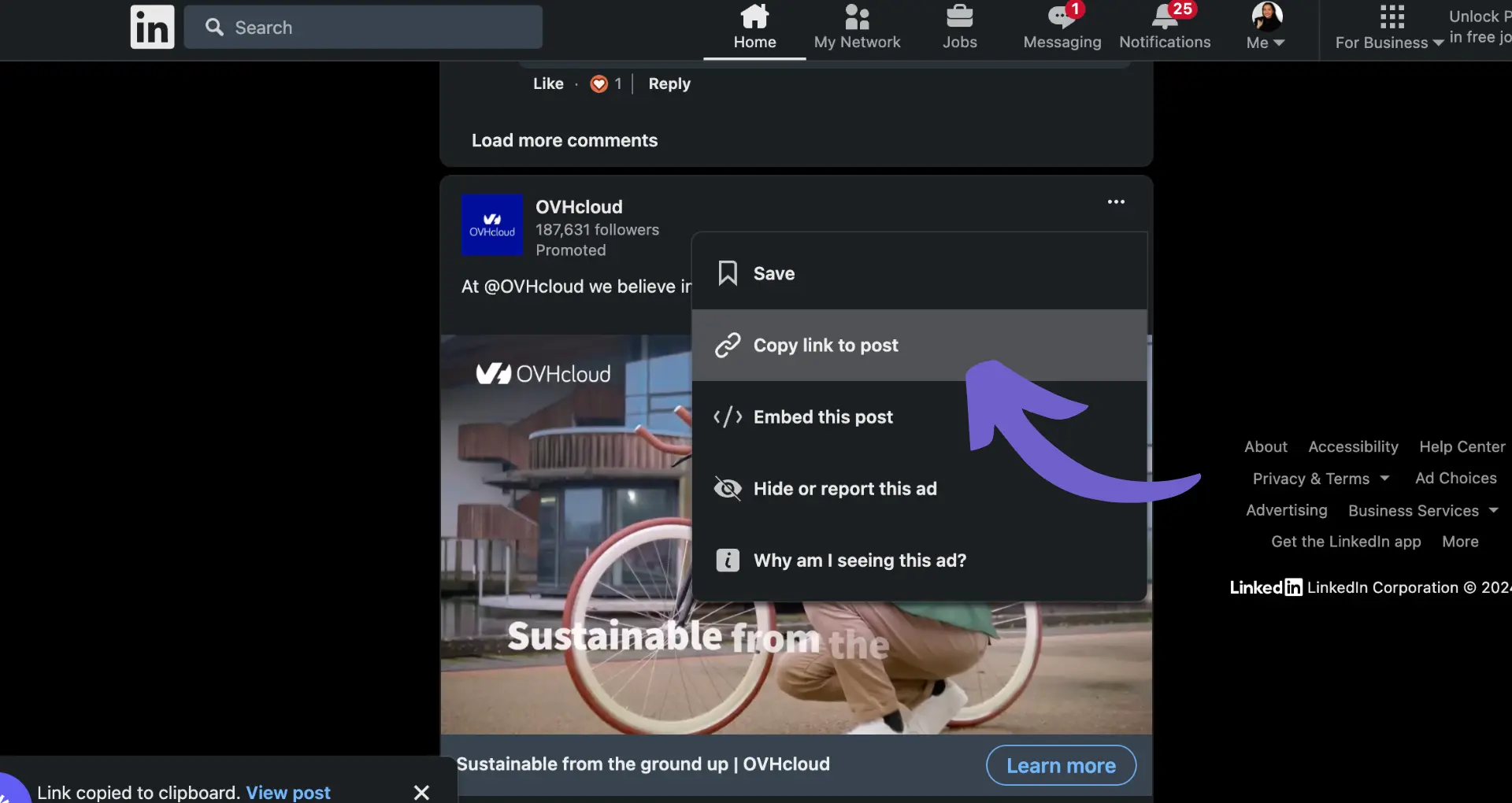Click the chain link icon
The height and width of the screenshot is (803, 1512).
tap(728, 345)
